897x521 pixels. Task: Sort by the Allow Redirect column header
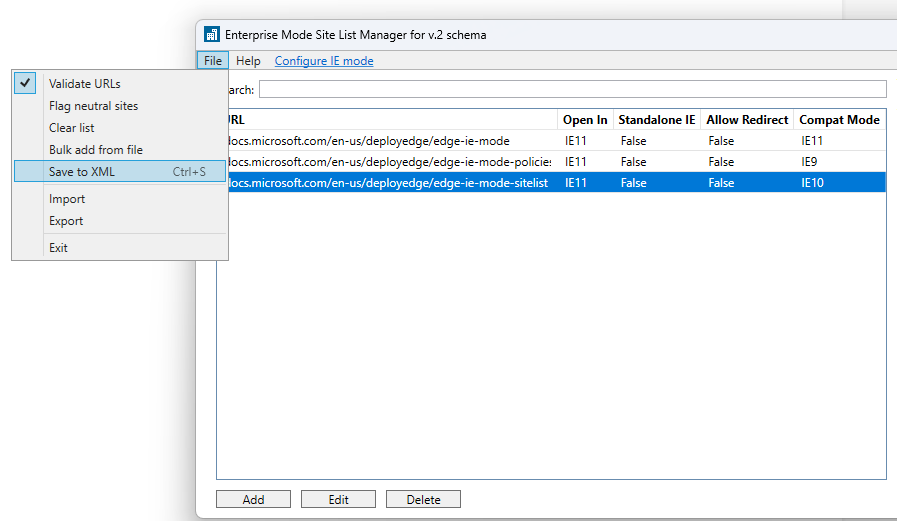(x=747, y=120)
